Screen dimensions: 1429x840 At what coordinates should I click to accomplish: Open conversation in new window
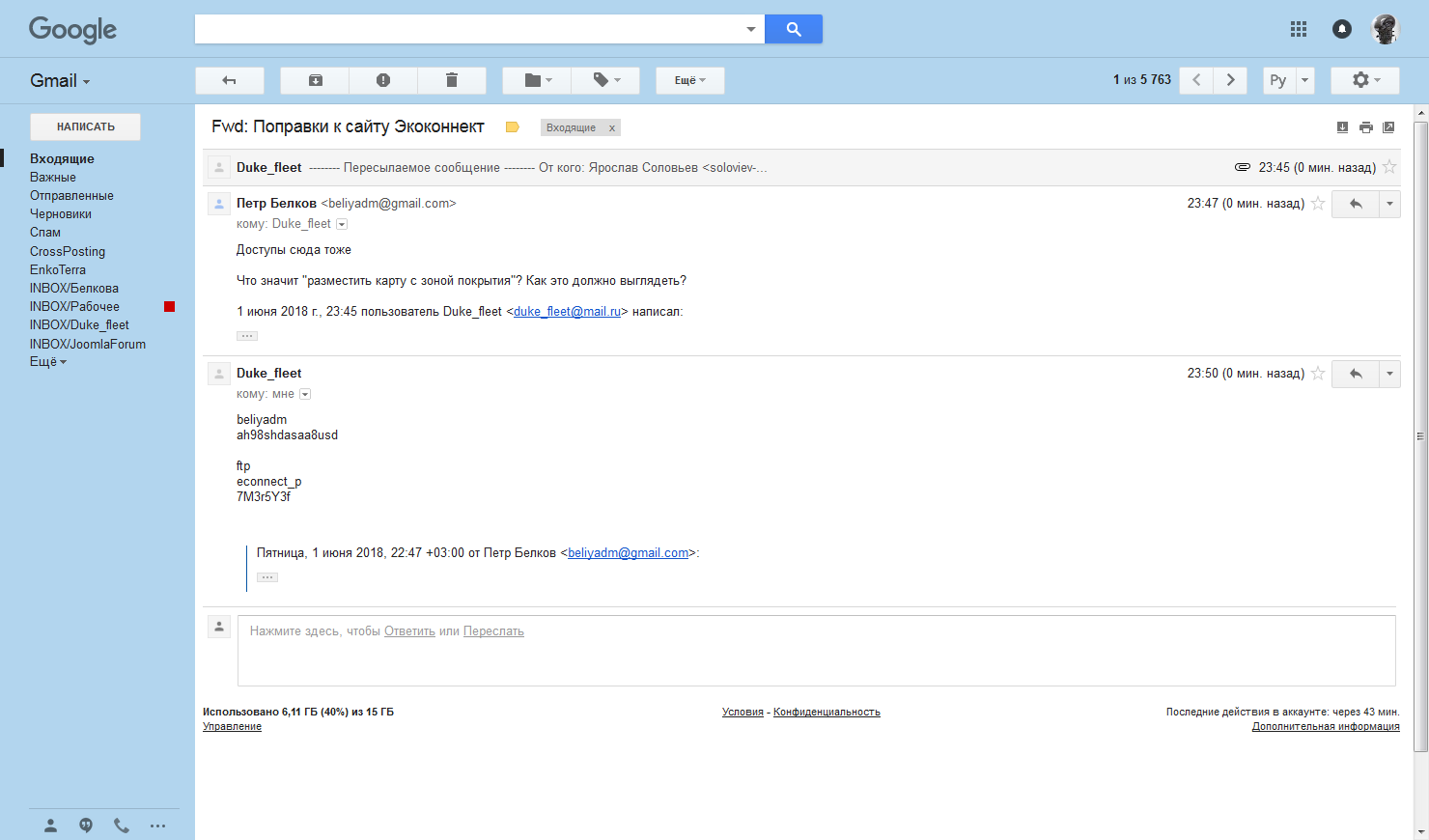click(1388, 127)
